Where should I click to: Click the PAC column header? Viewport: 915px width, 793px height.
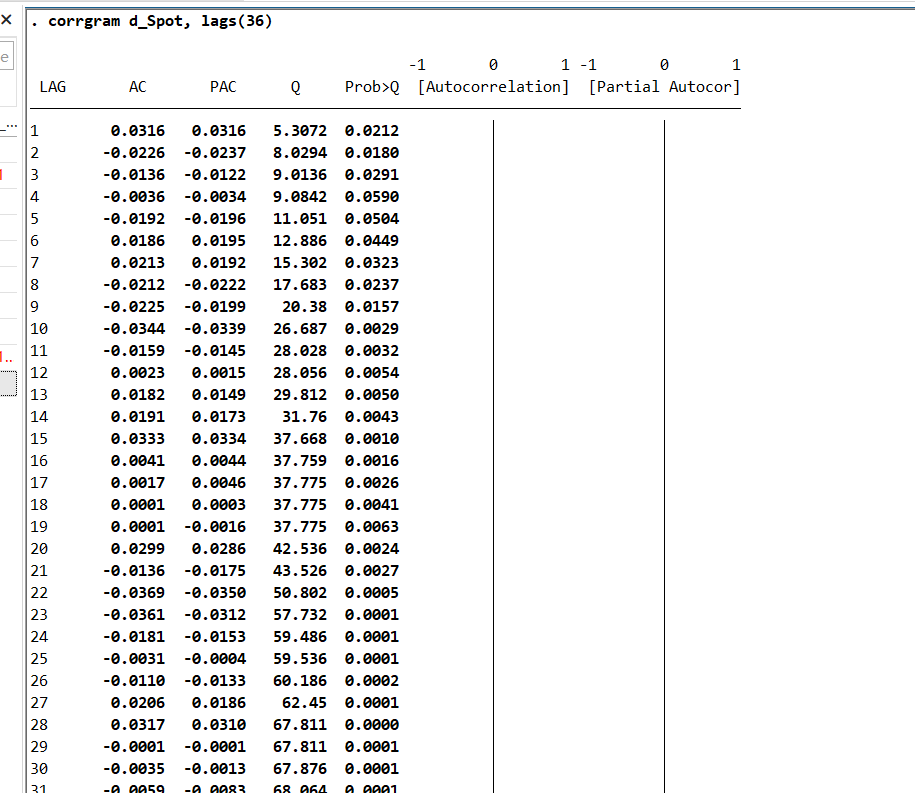click(223, 87)
